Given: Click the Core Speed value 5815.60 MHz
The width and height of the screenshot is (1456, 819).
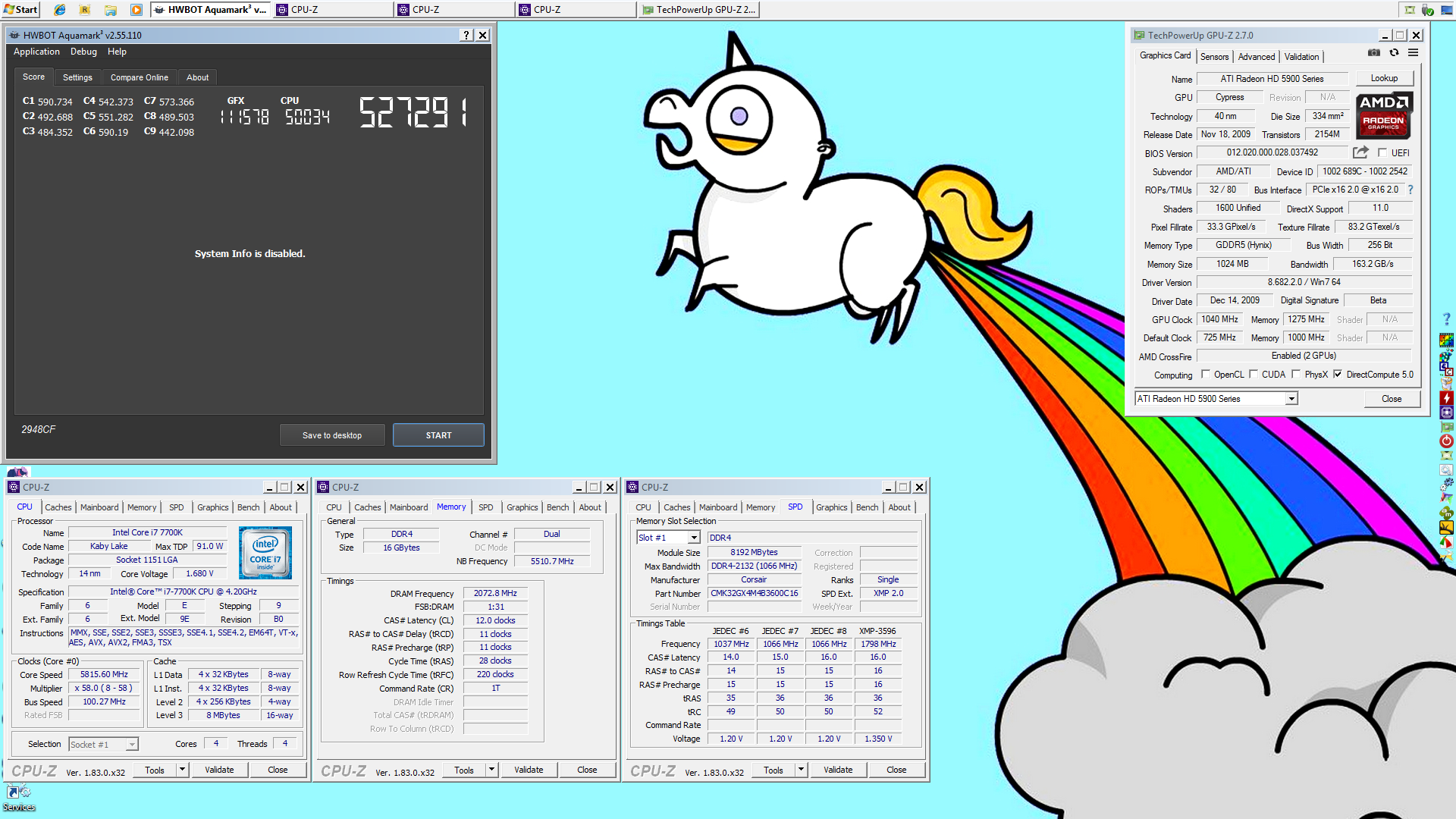Looking at the screenshot, I should tap(104, 674).
